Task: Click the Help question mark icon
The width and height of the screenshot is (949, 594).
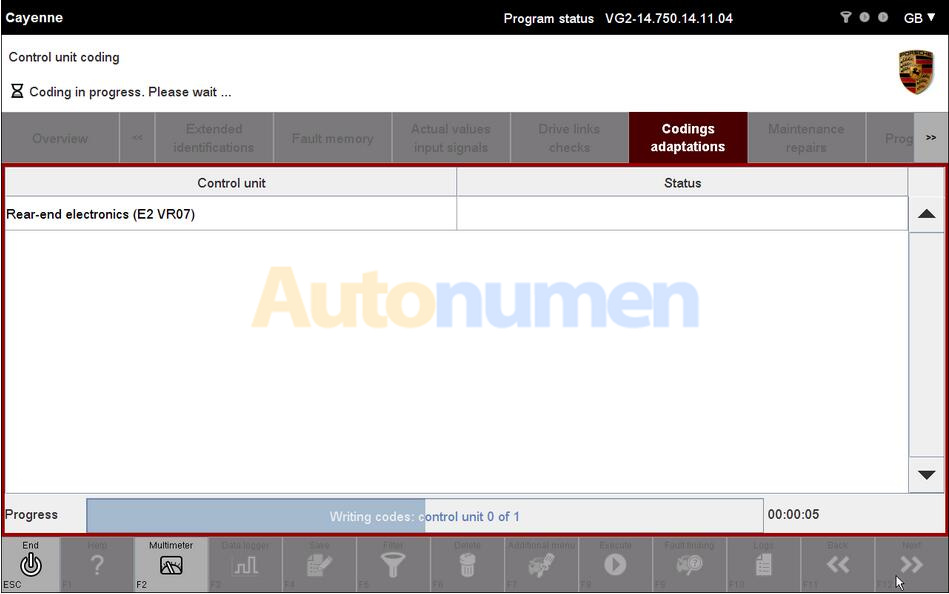Action: click(x=97, y=565)
